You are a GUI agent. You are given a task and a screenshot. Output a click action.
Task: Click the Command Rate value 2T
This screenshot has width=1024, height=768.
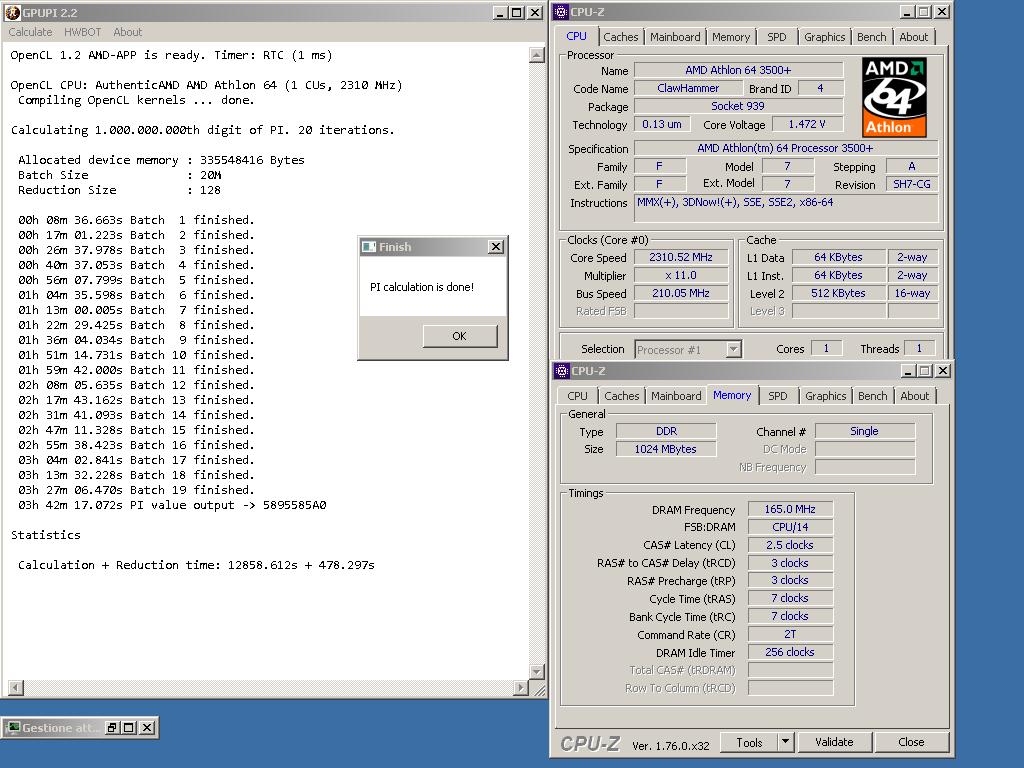click(790, 634)
